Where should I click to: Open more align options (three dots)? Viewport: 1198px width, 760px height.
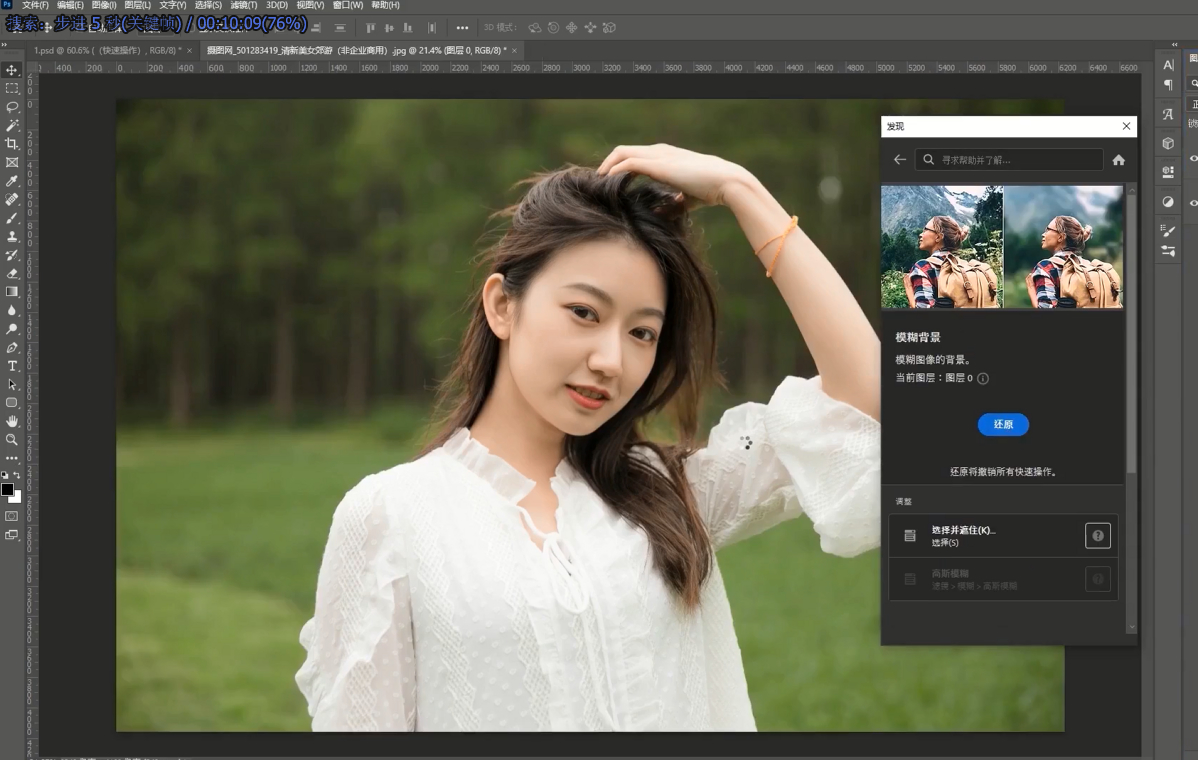point(462,27)
